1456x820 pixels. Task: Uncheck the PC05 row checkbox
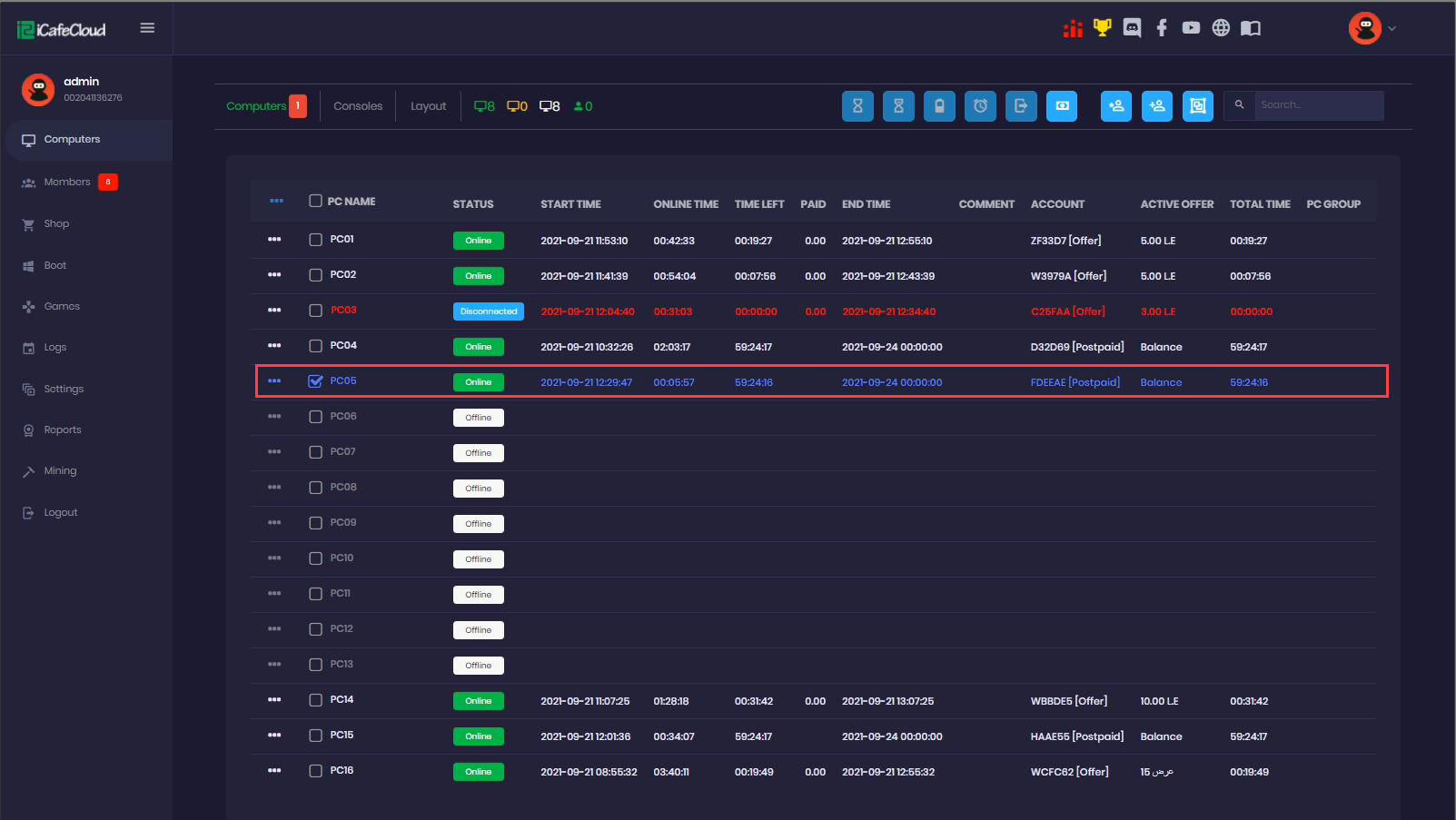click(x=315, y=381)
